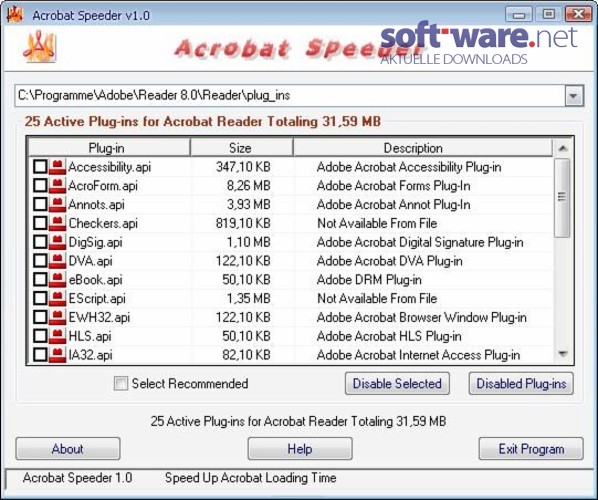Check the EScript.api plug-in box
This screenshot has height=500, width=598.
pyautogui.click(x=40, y=298)
